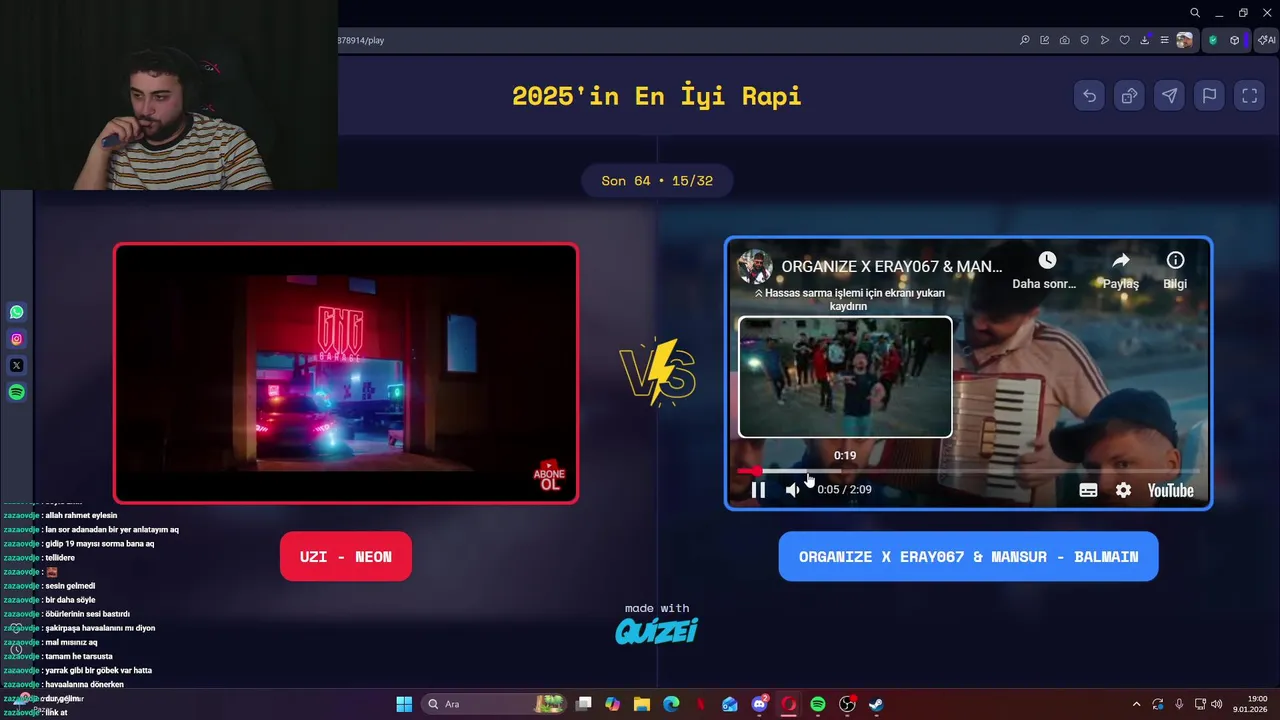Click the taskbar Ara search box
This screenshot has height=720, width=1280.
coord(494,704)
